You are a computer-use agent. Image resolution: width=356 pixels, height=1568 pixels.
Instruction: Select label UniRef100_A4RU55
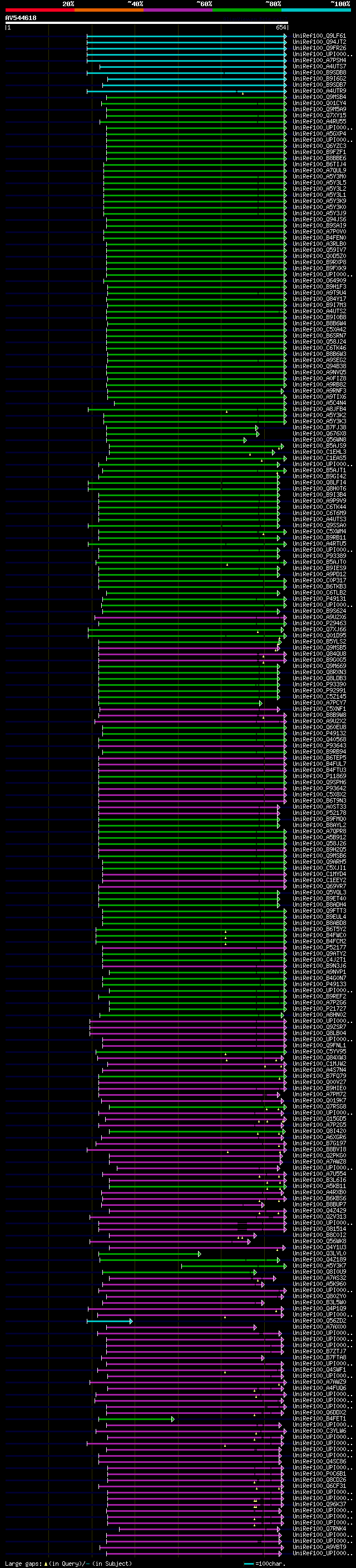[x=319, y=121]
